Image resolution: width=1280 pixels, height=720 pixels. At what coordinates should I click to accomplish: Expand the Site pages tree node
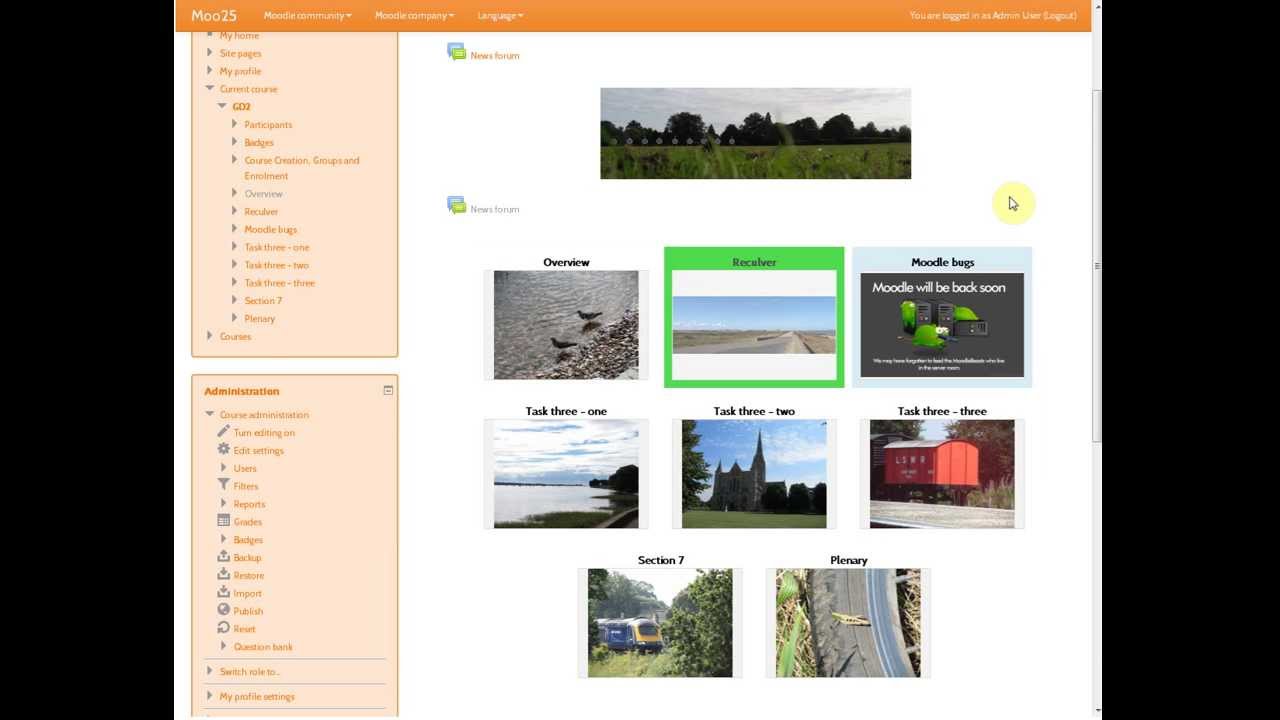[210, 53]
